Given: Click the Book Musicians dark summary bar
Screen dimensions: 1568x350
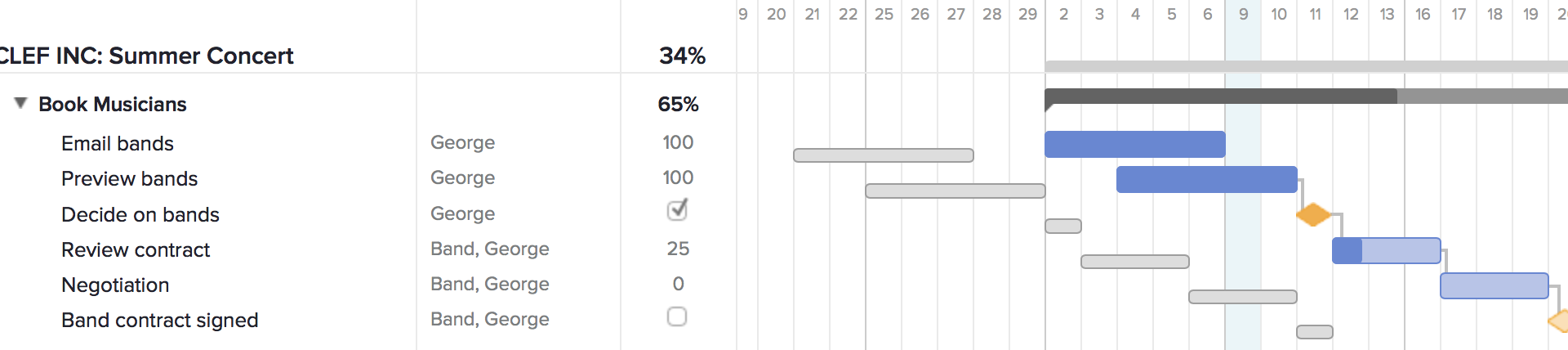Looking at the screenshot, I should (x=1220, y=96).
